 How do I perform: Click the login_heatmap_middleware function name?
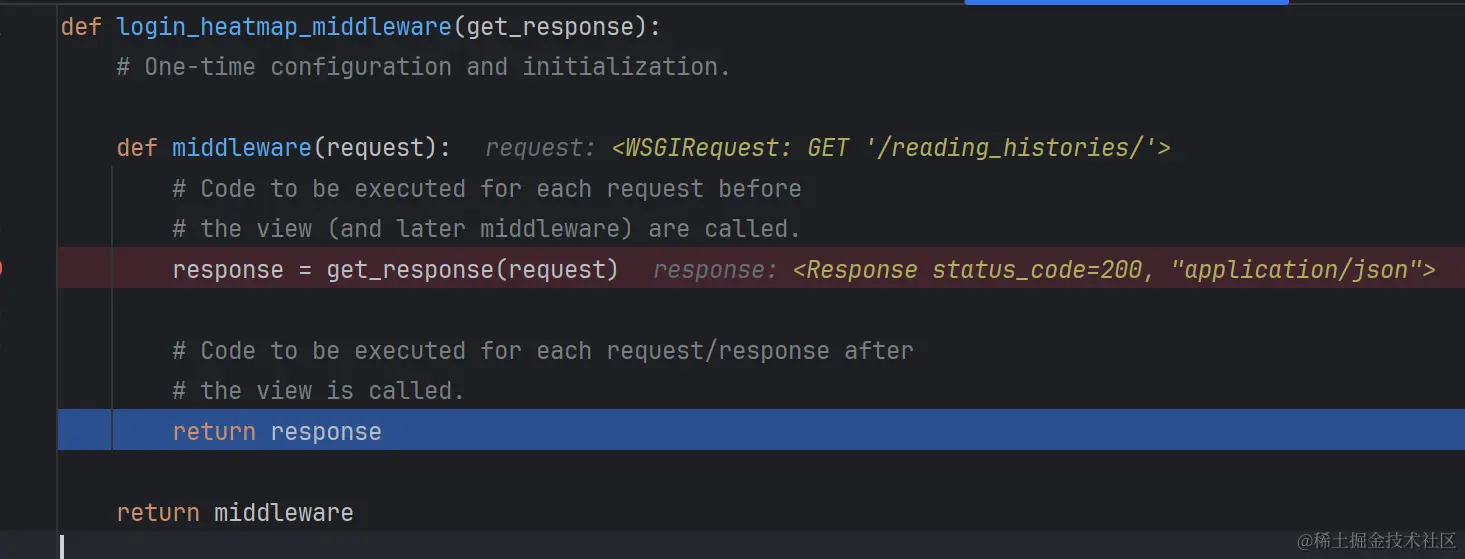(285, 27)
